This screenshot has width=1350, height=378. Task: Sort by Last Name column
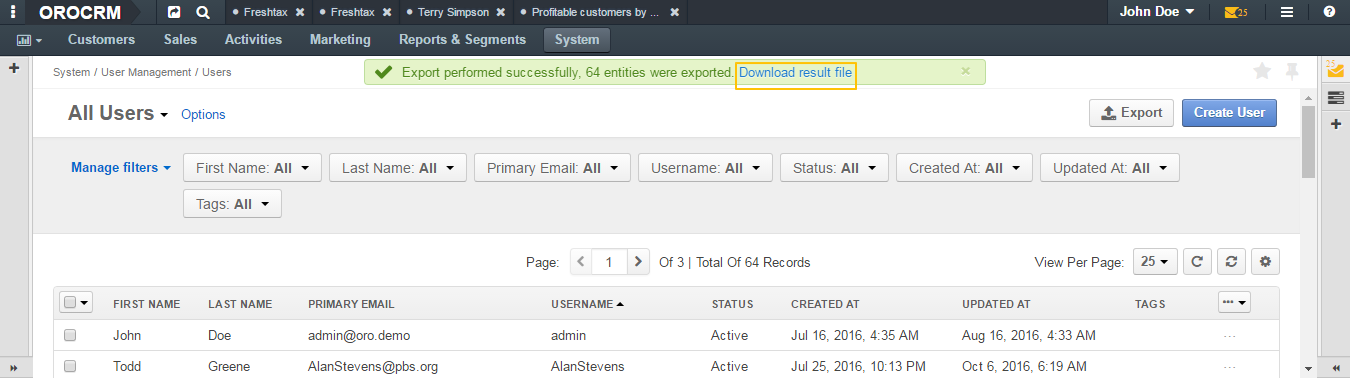point(240,304)
